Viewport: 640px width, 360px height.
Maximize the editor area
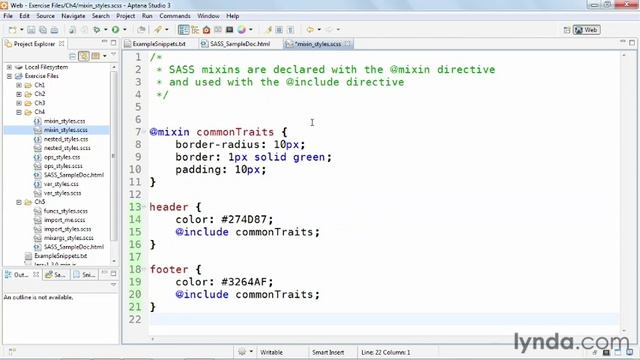[x=632, y=42]
